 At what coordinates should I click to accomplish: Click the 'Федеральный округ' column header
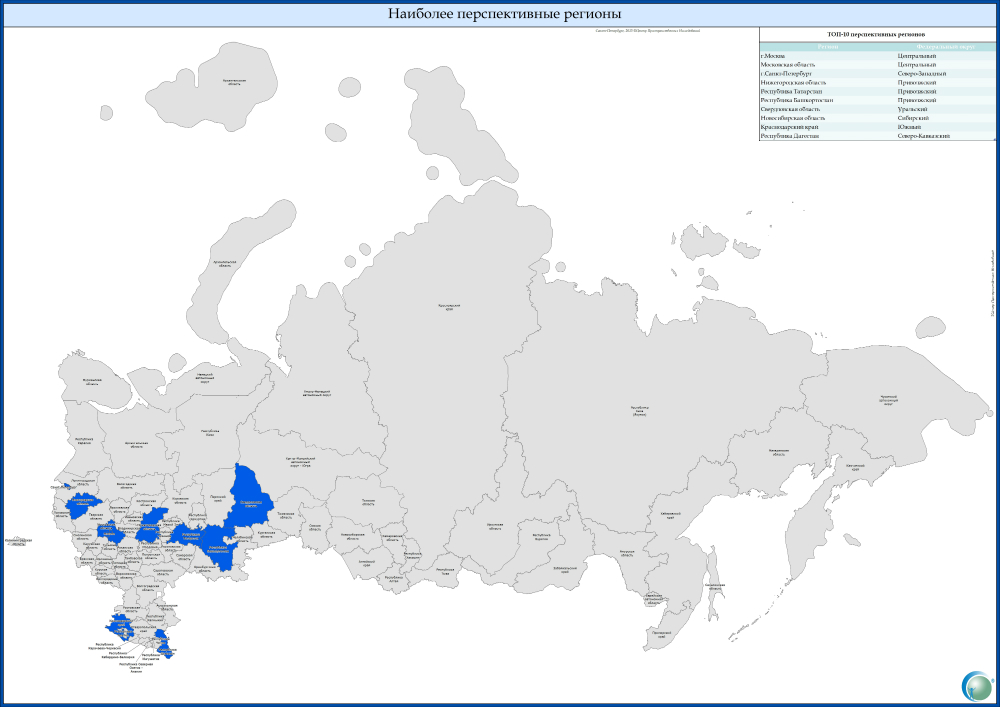click(x=945, y=47)
